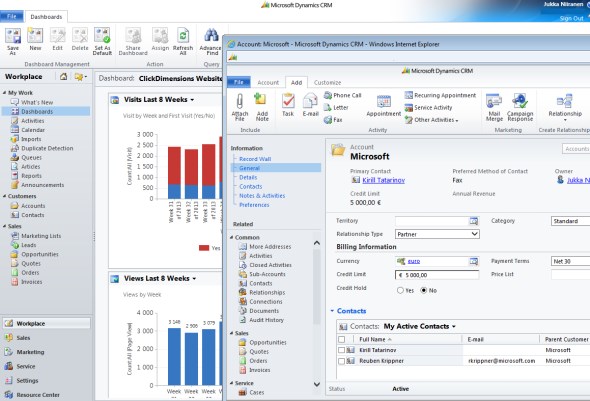Collapse the Common related section
The width and height of the screenshot is (590, 401).
[232, 237]
